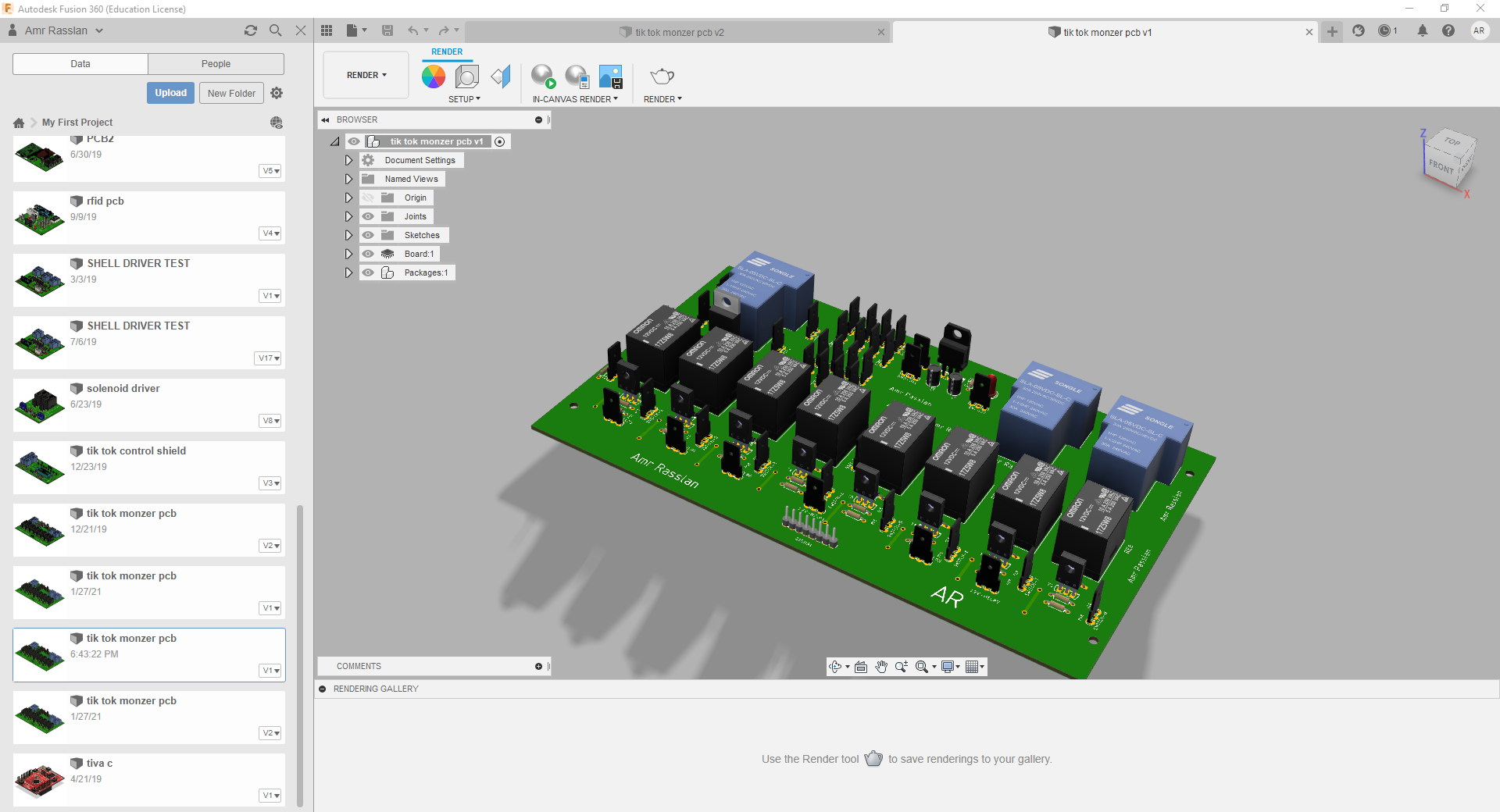Click the ViewCube FRONT face

(x=1442, y=166)
